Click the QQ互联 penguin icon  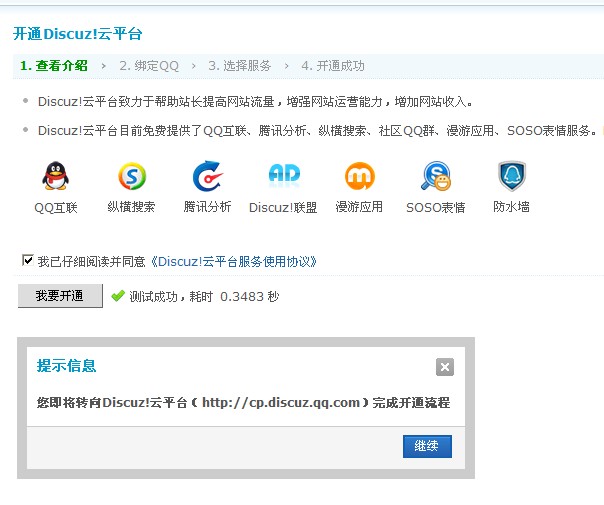tap(55, 176)
